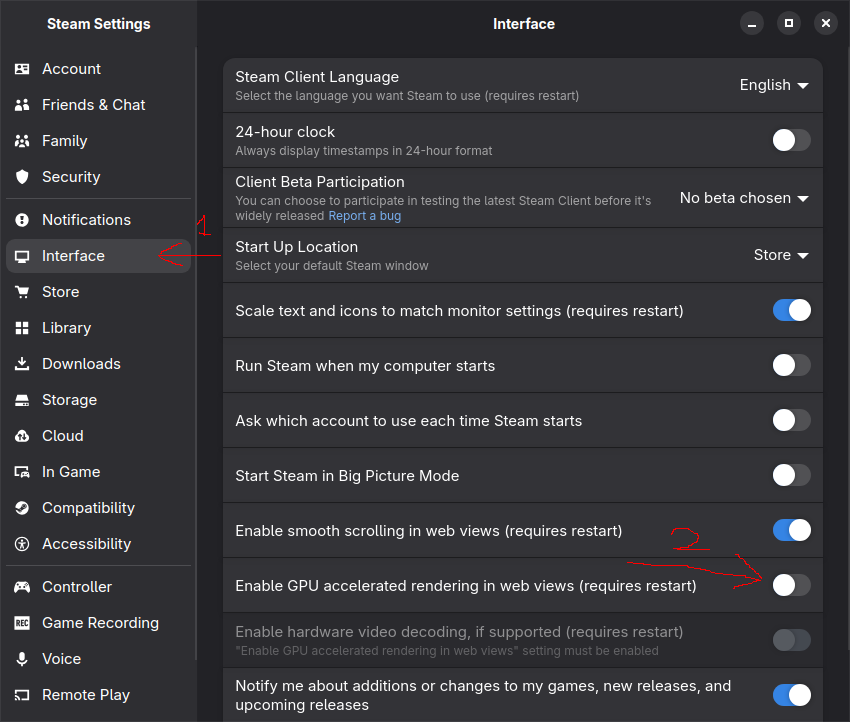Click the Account person icon in sidebar
The image size is (850, 722).
point(22,69)
